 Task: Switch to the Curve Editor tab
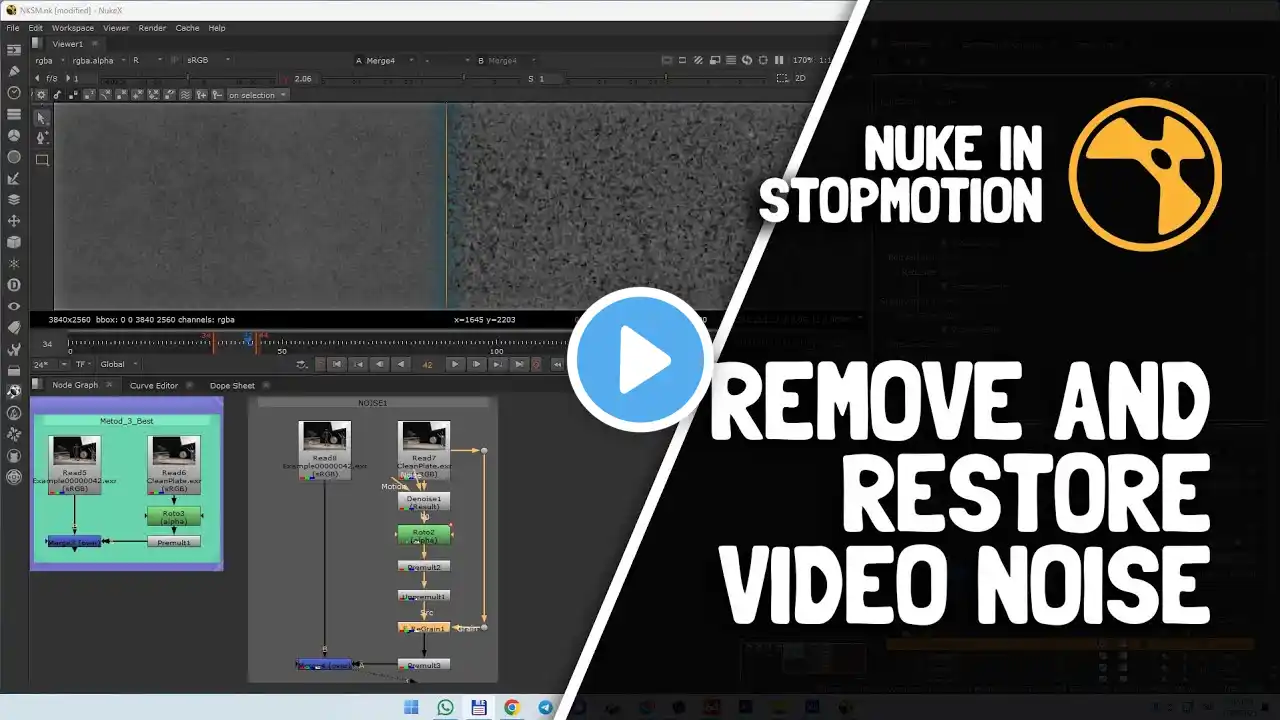tap(154, 385)
